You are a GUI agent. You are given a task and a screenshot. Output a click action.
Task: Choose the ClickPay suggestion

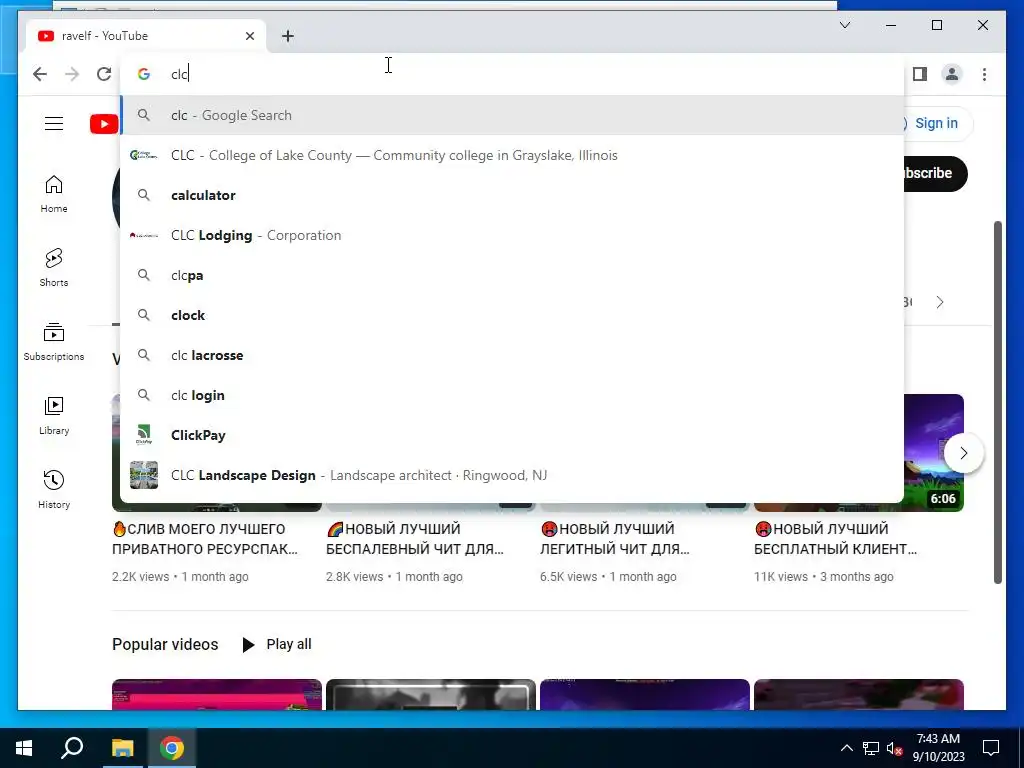click(x=513, y=436)
